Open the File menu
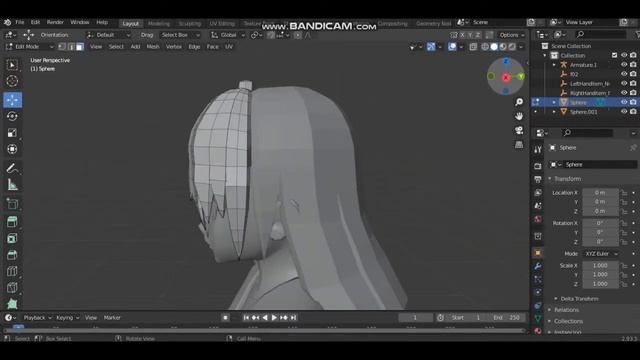This screenshot has width=640, height=360. coord(20,22)
